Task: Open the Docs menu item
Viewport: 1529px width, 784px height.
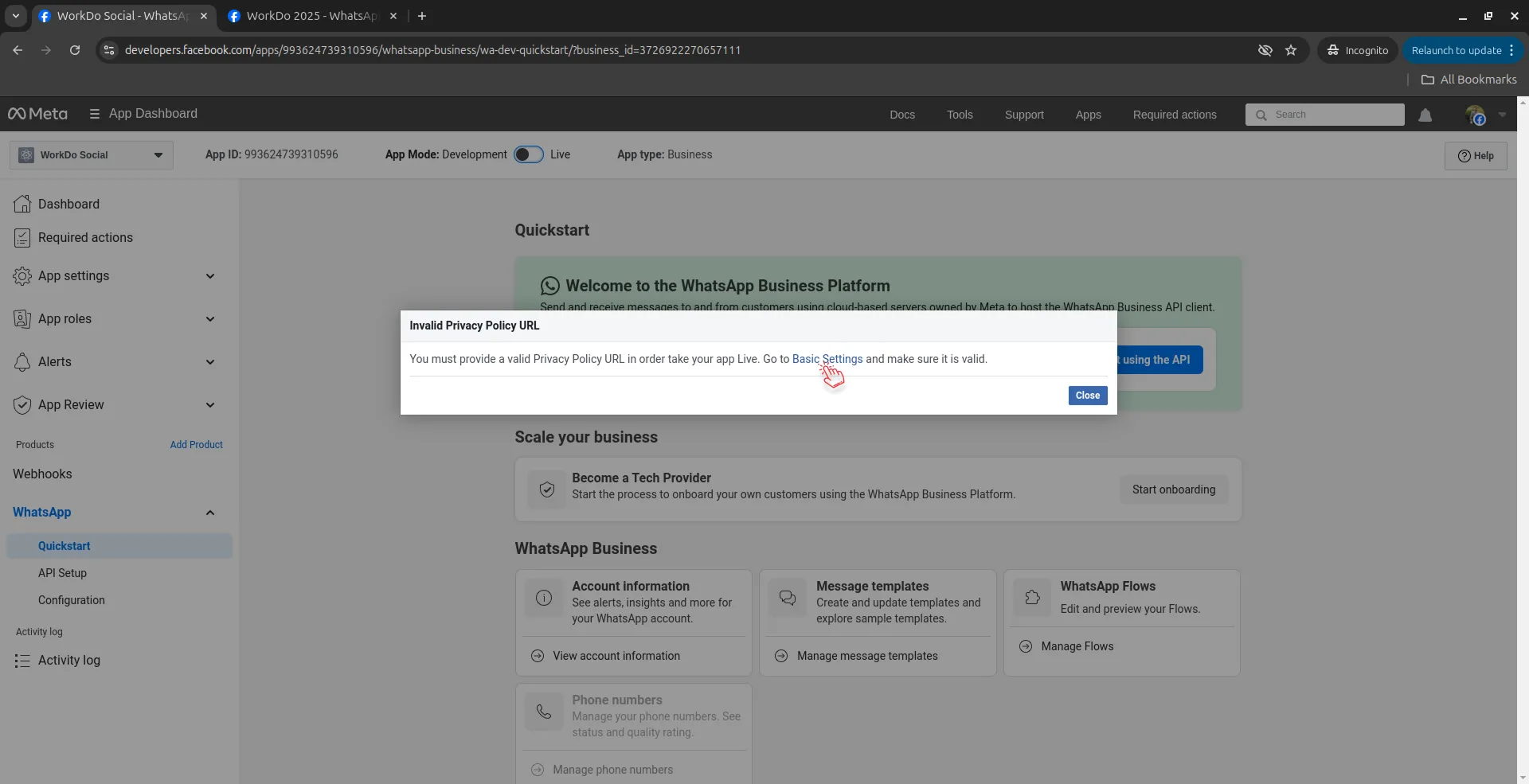Action: click(901, 115)
